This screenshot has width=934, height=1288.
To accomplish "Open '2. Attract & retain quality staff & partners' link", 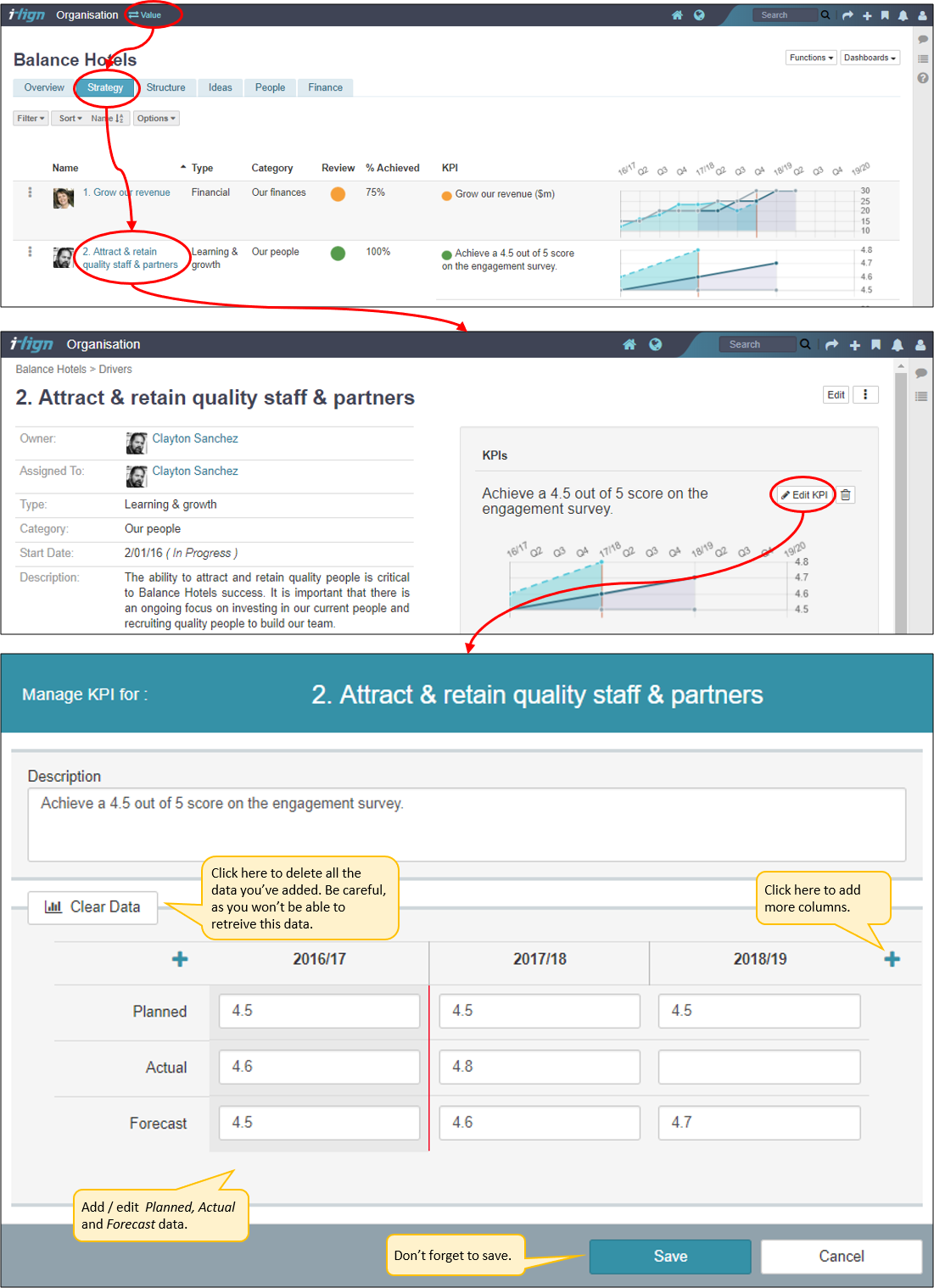I will tap(131, 258).
